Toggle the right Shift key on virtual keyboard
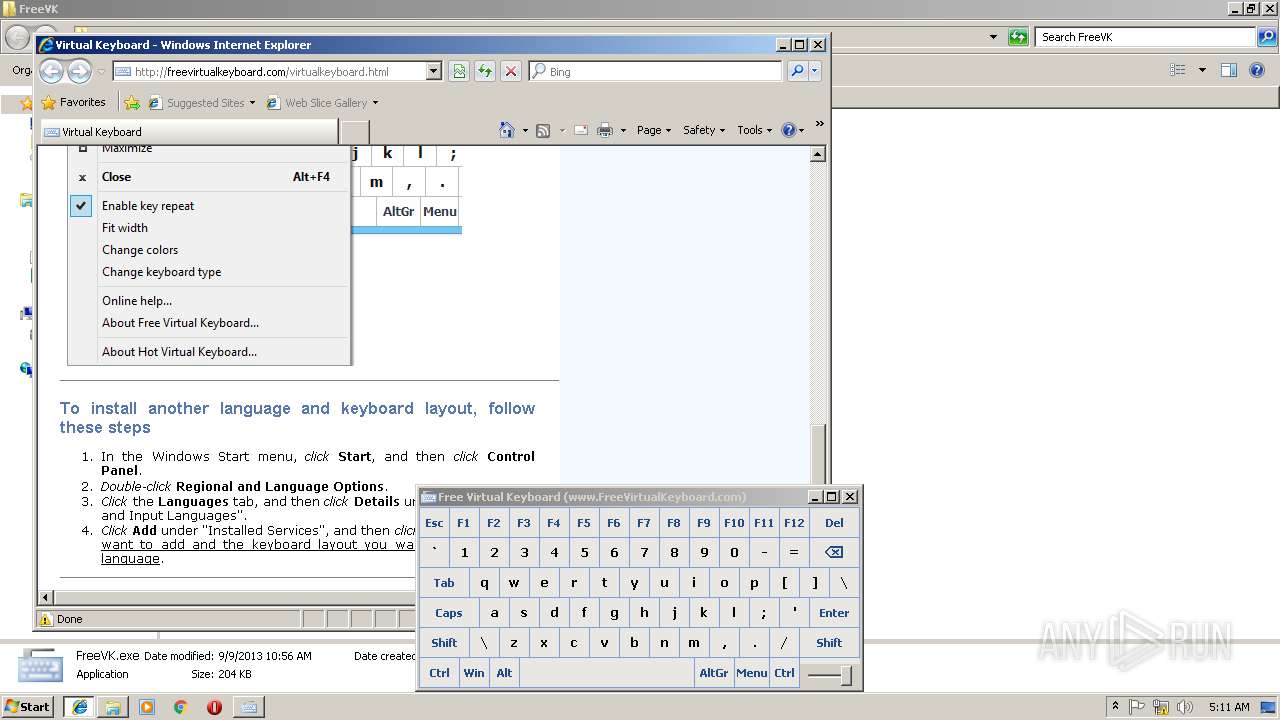 pos(829,643)
